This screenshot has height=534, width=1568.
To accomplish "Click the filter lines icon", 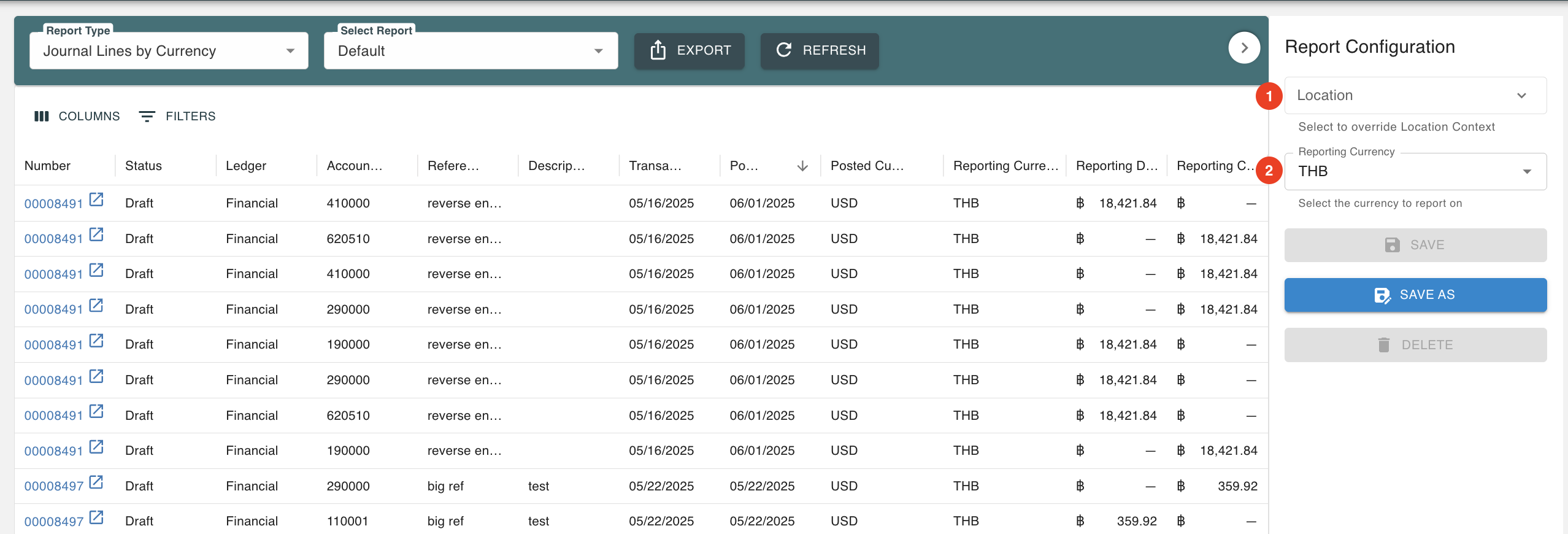I will pyautogui.click(x=147, y=116).
